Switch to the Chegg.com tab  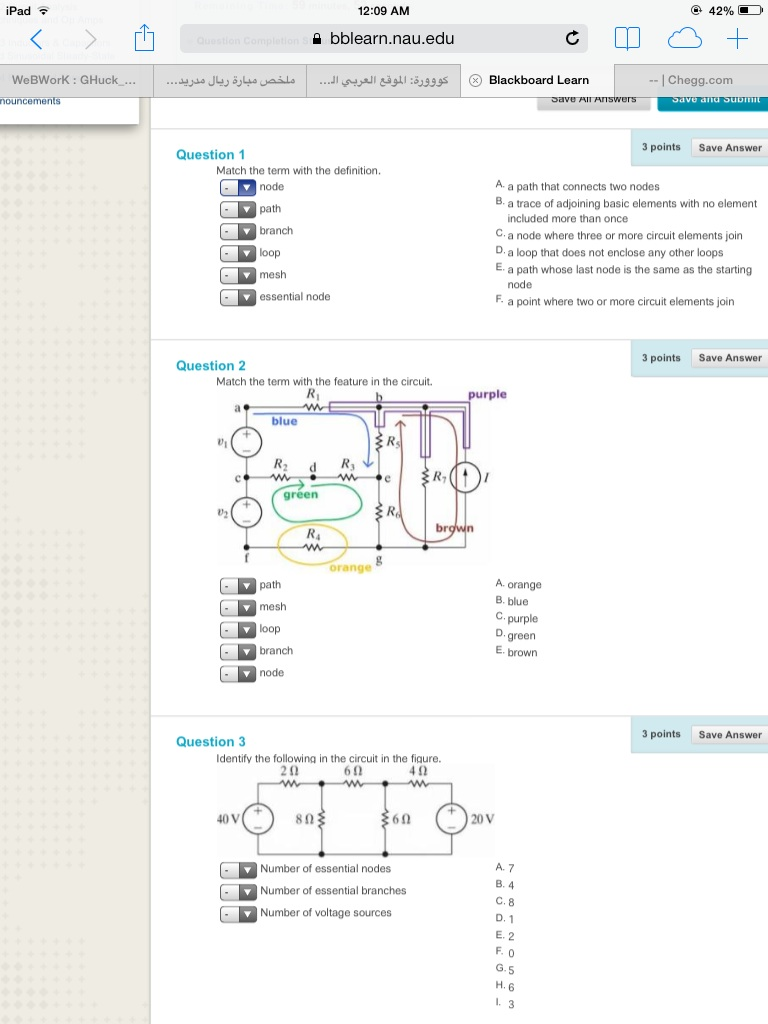(x=691, y=80)
